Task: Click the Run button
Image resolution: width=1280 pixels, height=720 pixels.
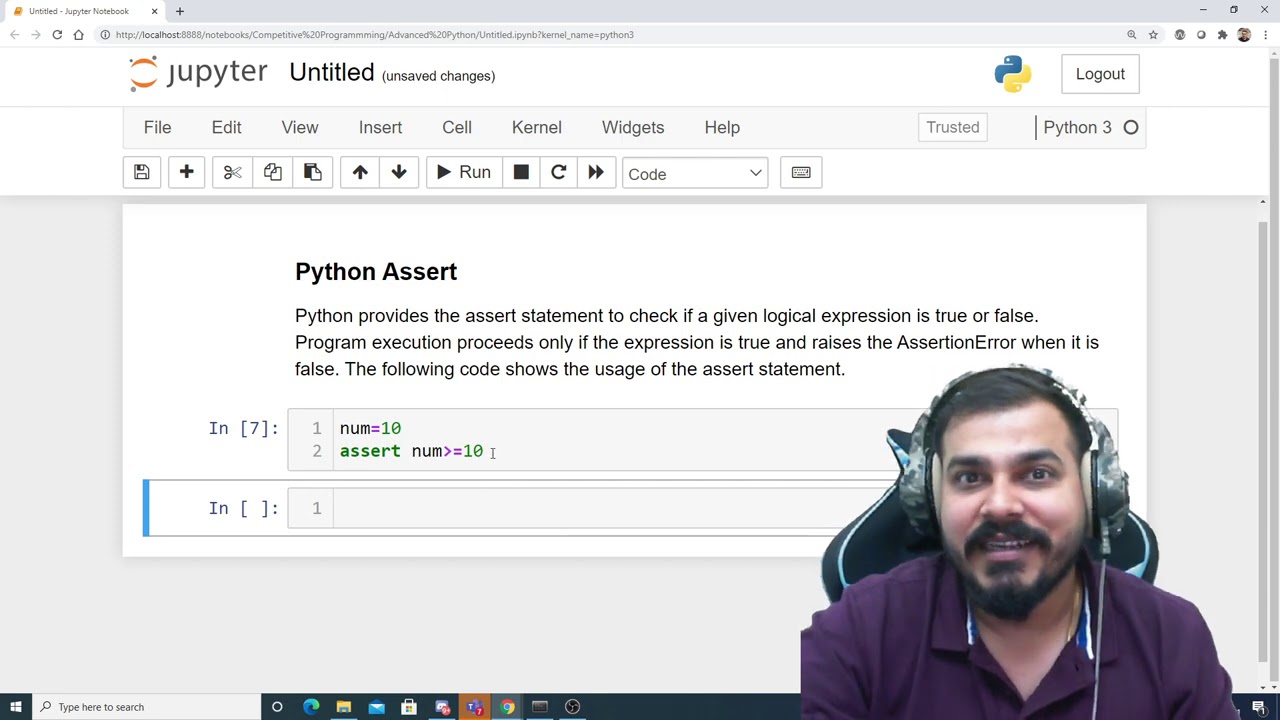Action: [x=463, y=173]
